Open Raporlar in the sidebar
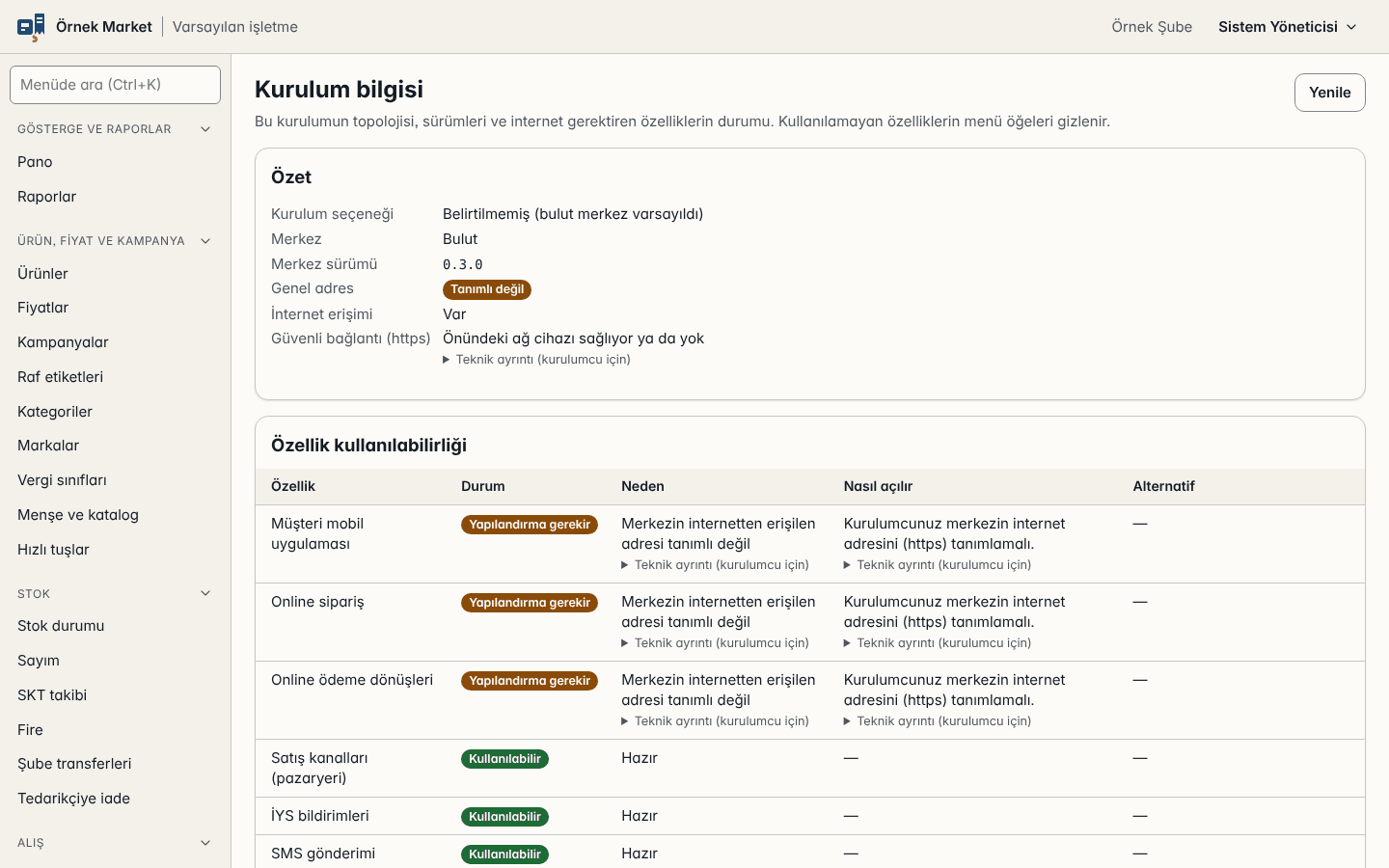This screenshot has height=868, width=1389. pos(115,197)
